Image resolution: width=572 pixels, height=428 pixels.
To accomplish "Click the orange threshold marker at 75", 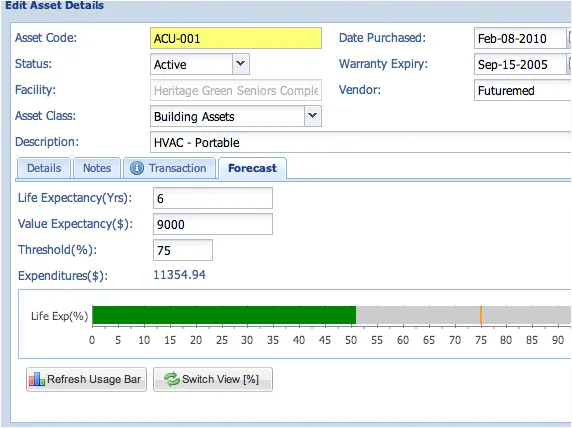I will (481, 315).
